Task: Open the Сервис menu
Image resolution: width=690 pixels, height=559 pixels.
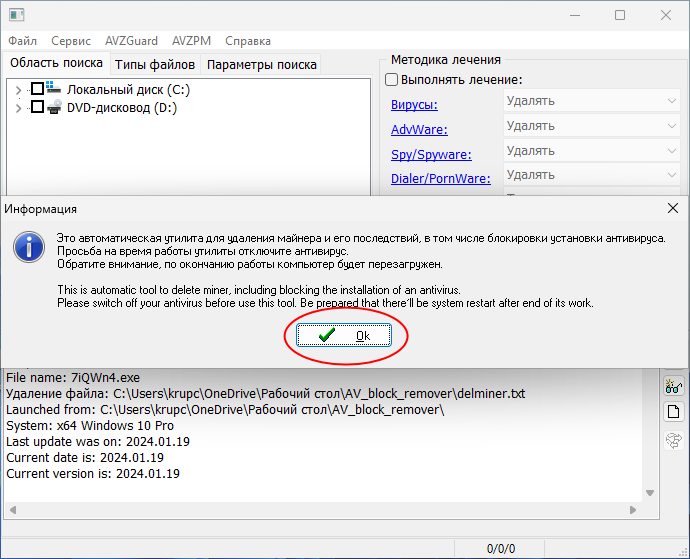Action: click(71, 41)
